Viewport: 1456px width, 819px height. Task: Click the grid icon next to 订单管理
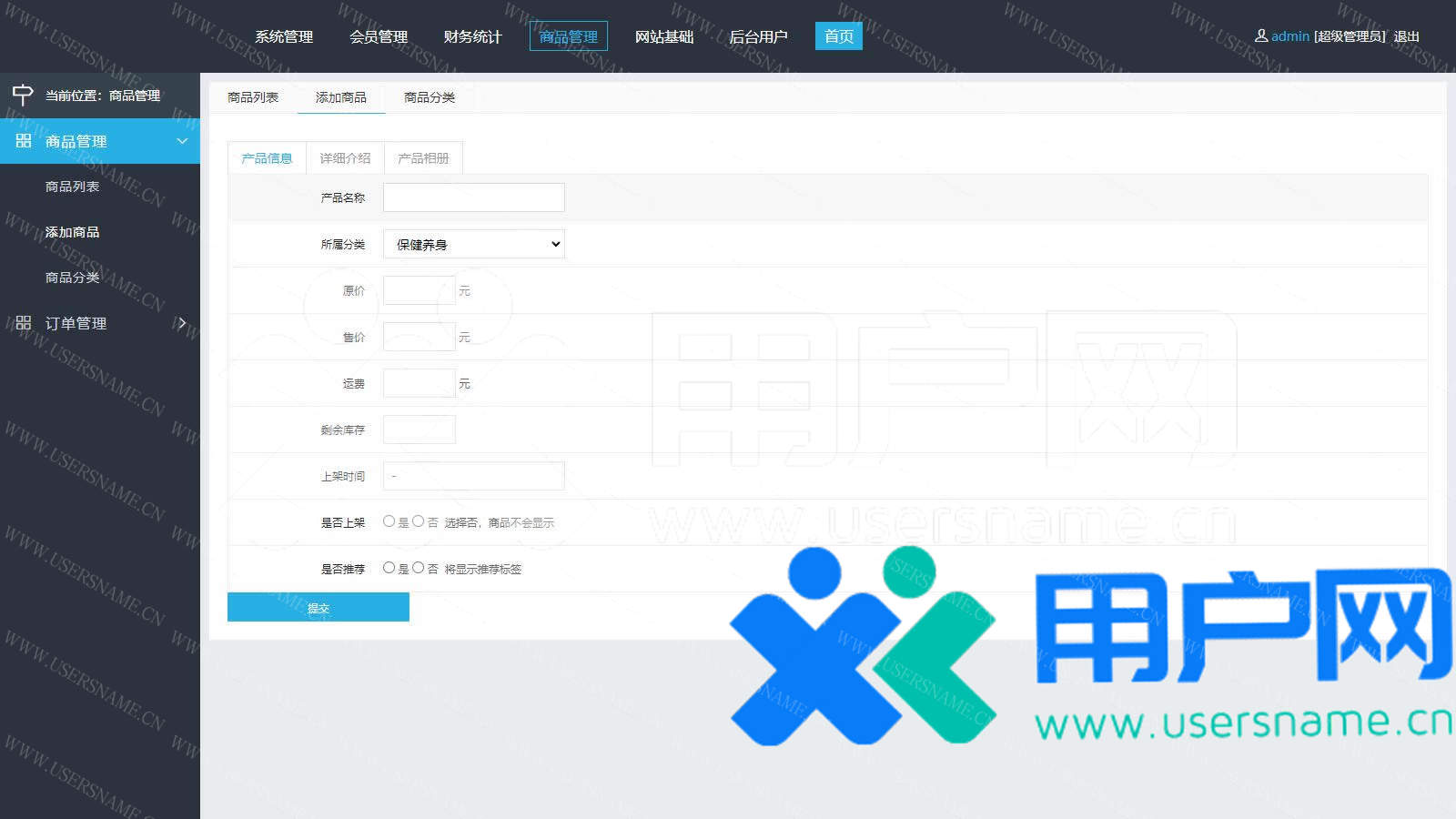click(x=24, y=323)
